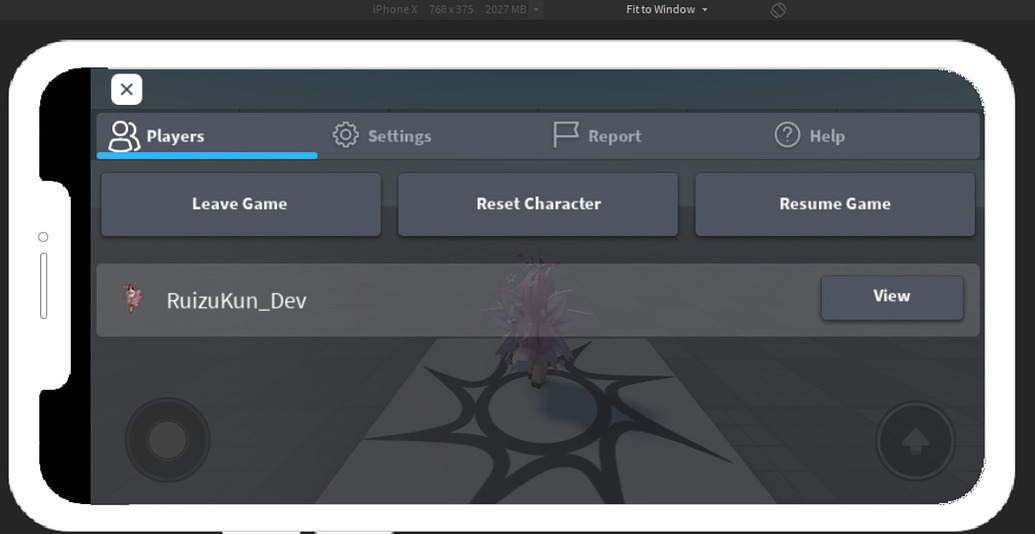Click the Resume Game button
This screenshot has width=1035, height=534.
[835, 204]
